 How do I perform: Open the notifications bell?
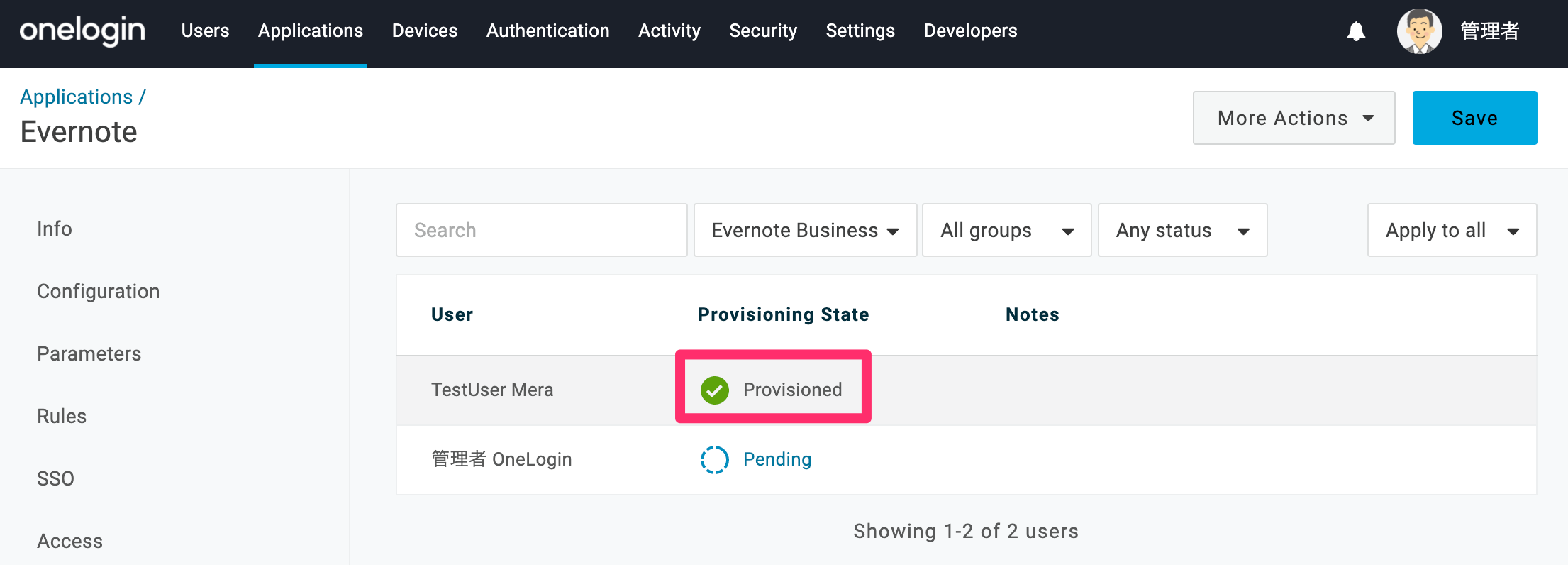(x=1356, y=31)
